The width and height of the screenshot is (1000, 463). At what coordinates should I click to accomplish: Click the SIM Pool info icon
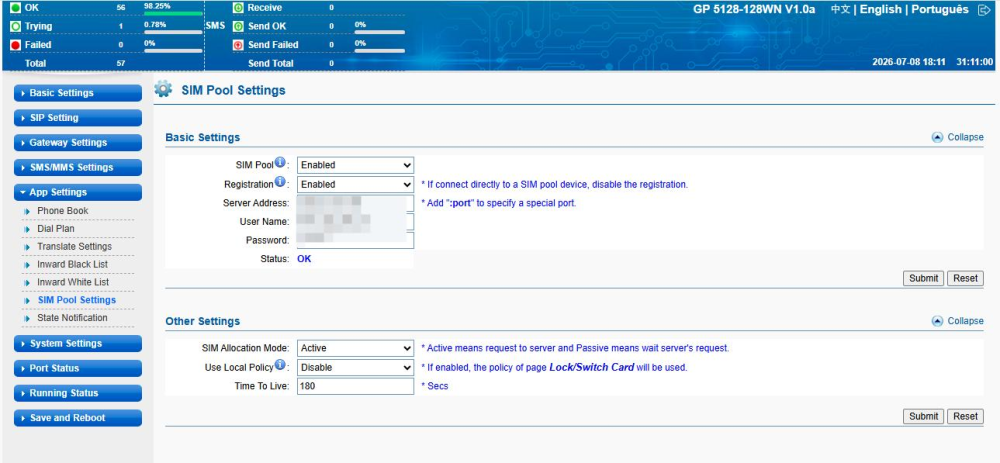280,163
